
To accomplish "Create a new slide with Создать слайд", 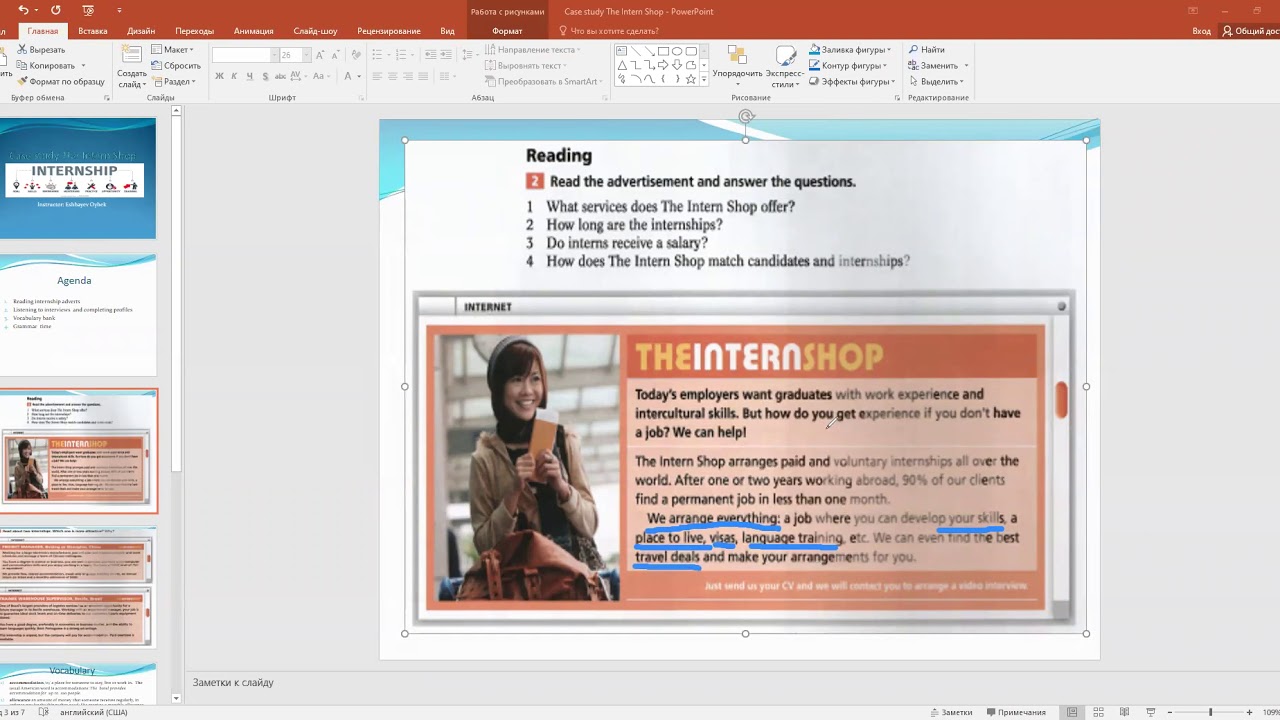I will [x=132, y=66].
